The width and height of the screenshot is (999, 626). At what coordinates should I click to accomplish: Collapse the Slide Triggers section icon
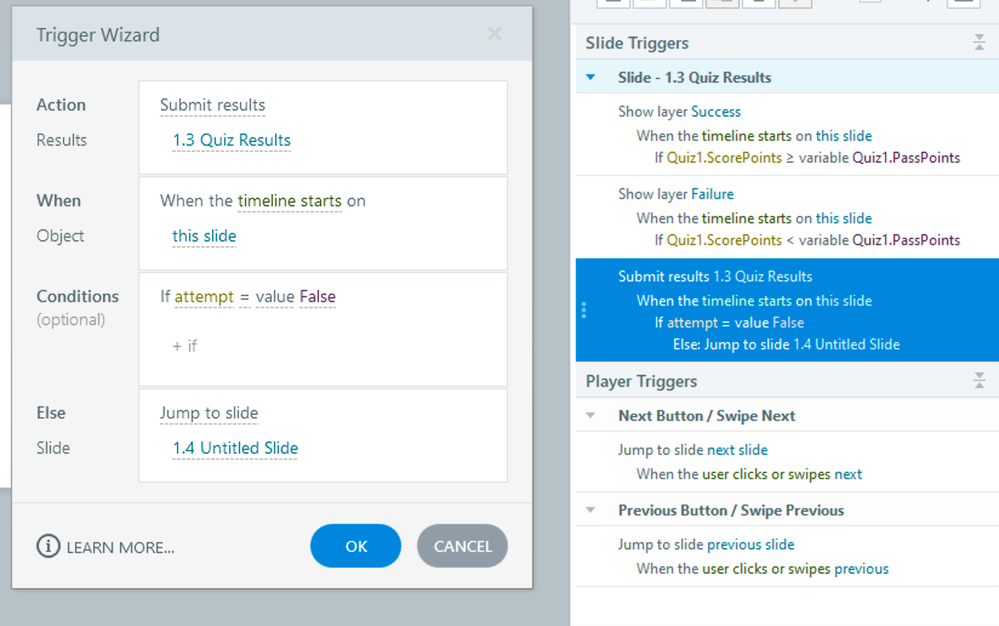[x=979, y=43]
